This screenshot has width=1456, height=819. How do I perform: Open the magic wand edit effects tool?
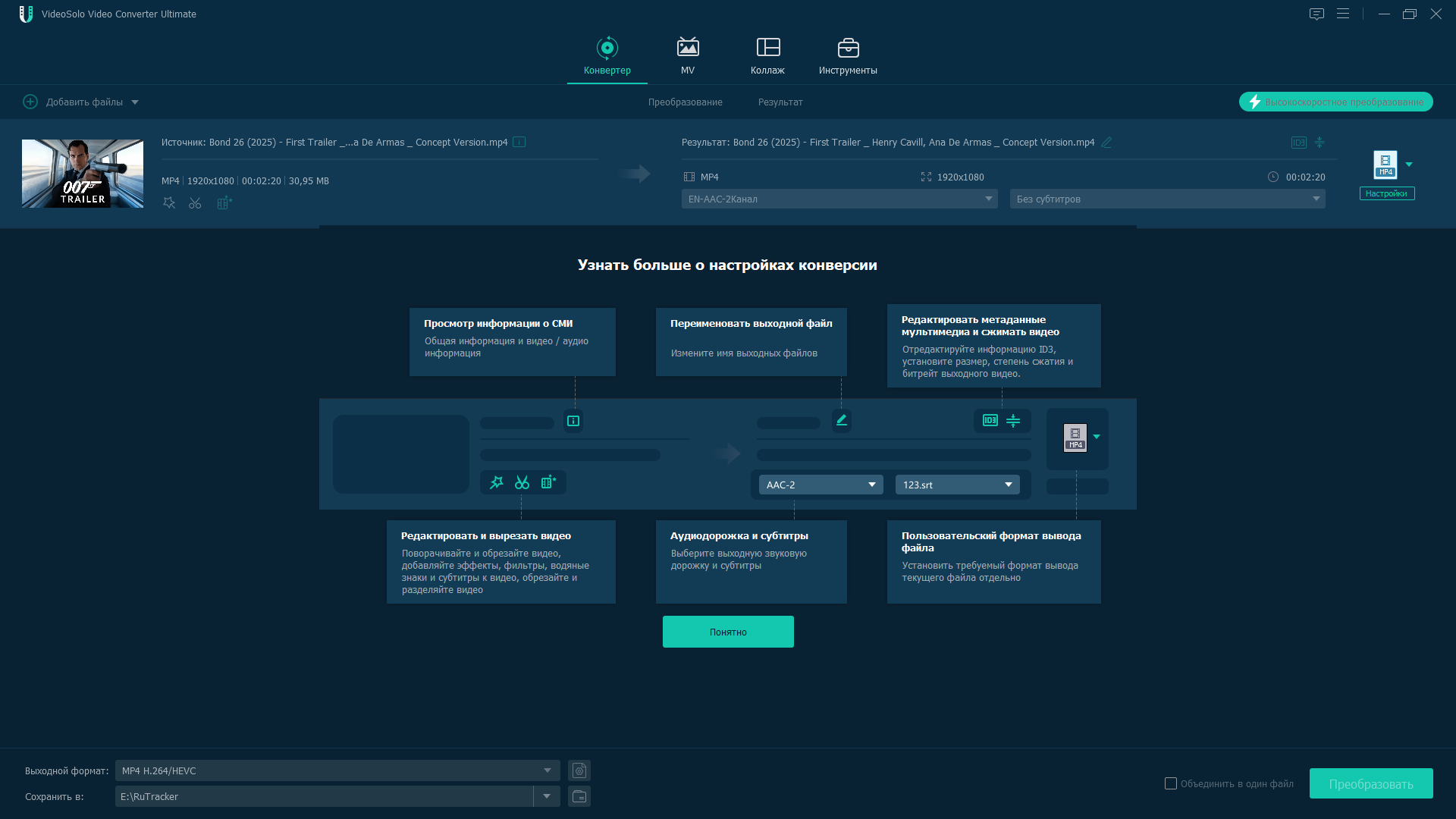tap(169, 203)
